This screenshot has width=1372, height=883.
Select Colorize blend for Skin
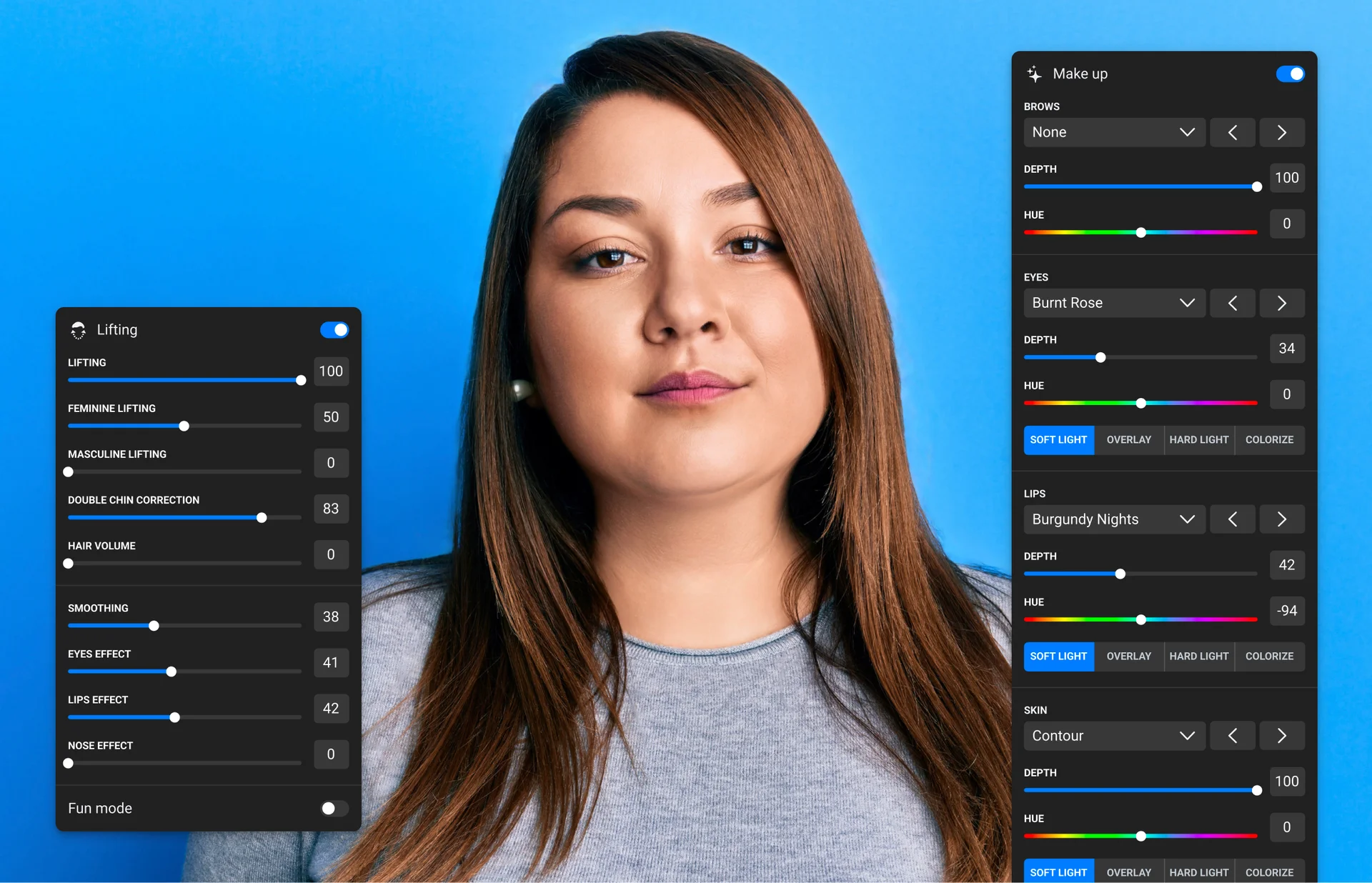[x=1270, y=872]
